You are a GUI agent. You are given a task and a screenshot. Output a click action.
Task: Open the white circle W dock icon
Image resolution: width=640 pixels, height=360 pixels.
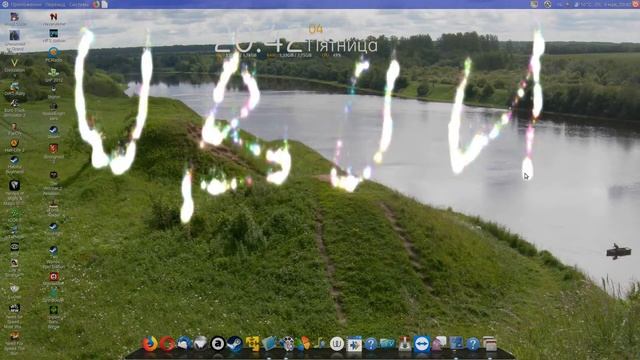click(337, 344)
